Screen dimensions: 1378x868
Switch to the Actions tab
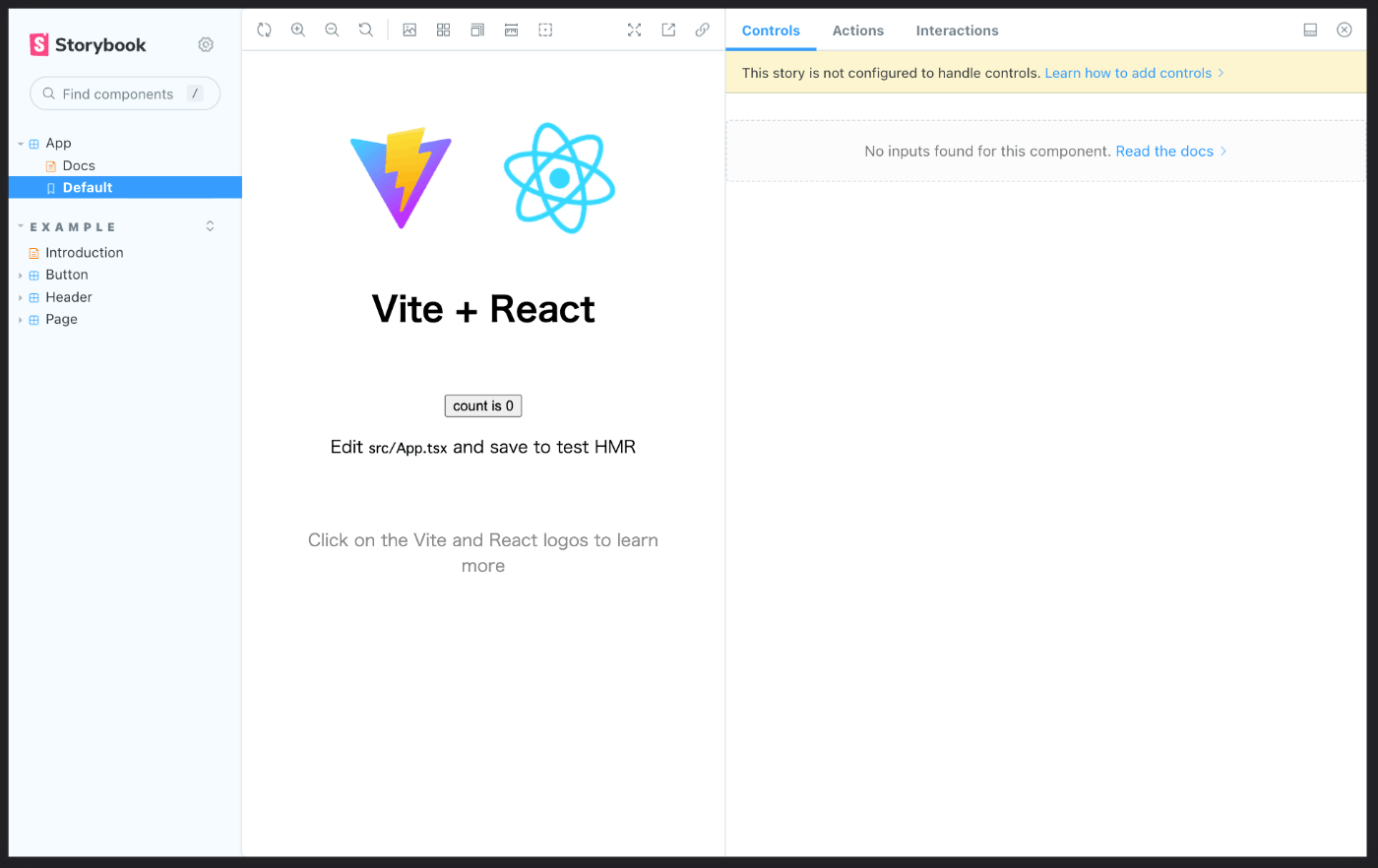point(858,31)
